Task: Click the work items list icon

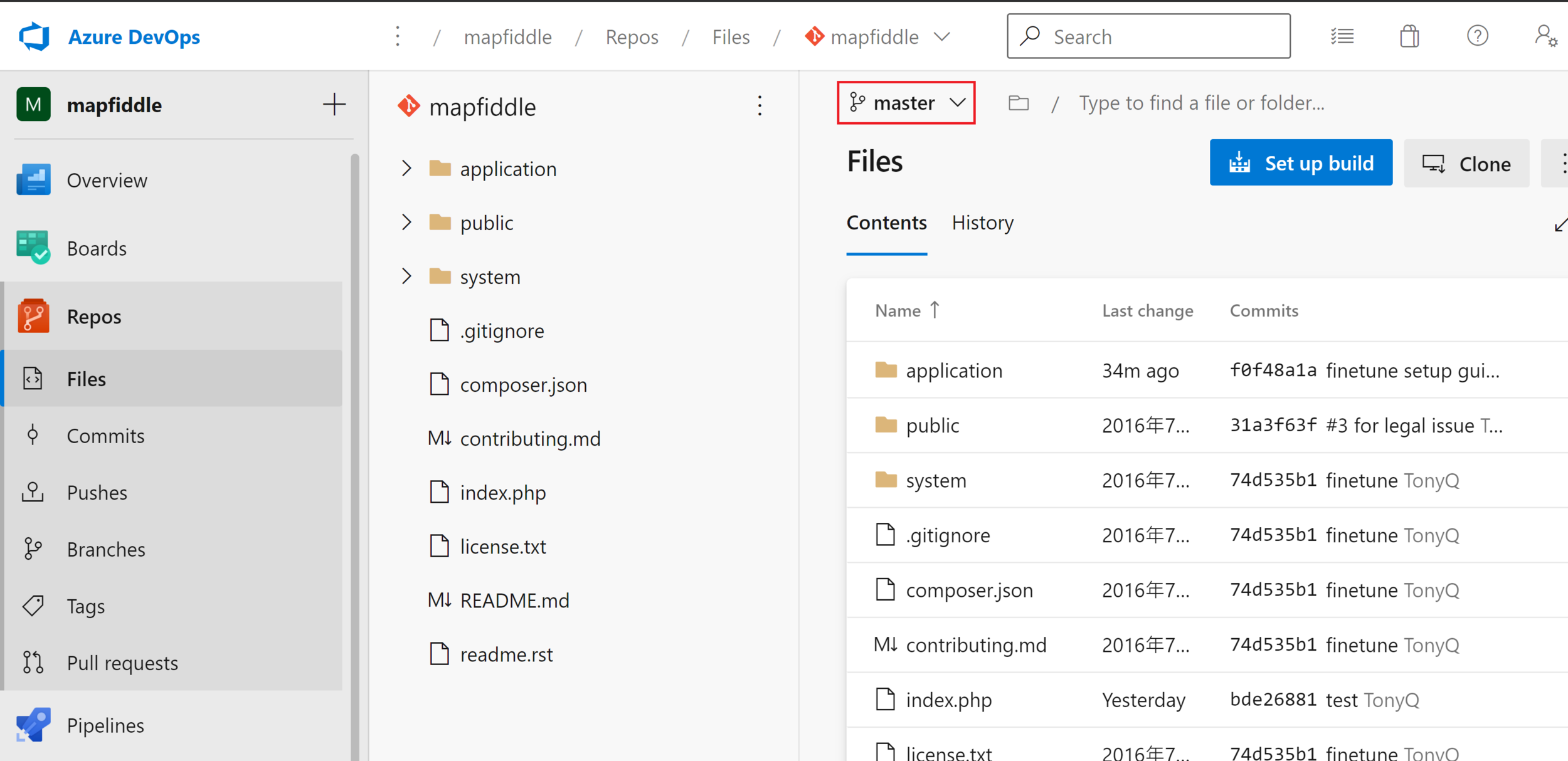Action: tap(1342, 36)
